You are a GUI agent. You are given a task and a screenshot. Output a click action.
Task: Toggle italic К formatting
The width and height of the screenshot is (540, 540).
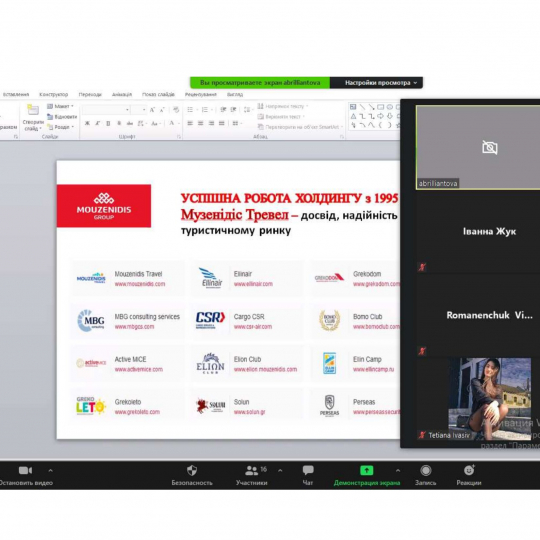click(97, 123)
